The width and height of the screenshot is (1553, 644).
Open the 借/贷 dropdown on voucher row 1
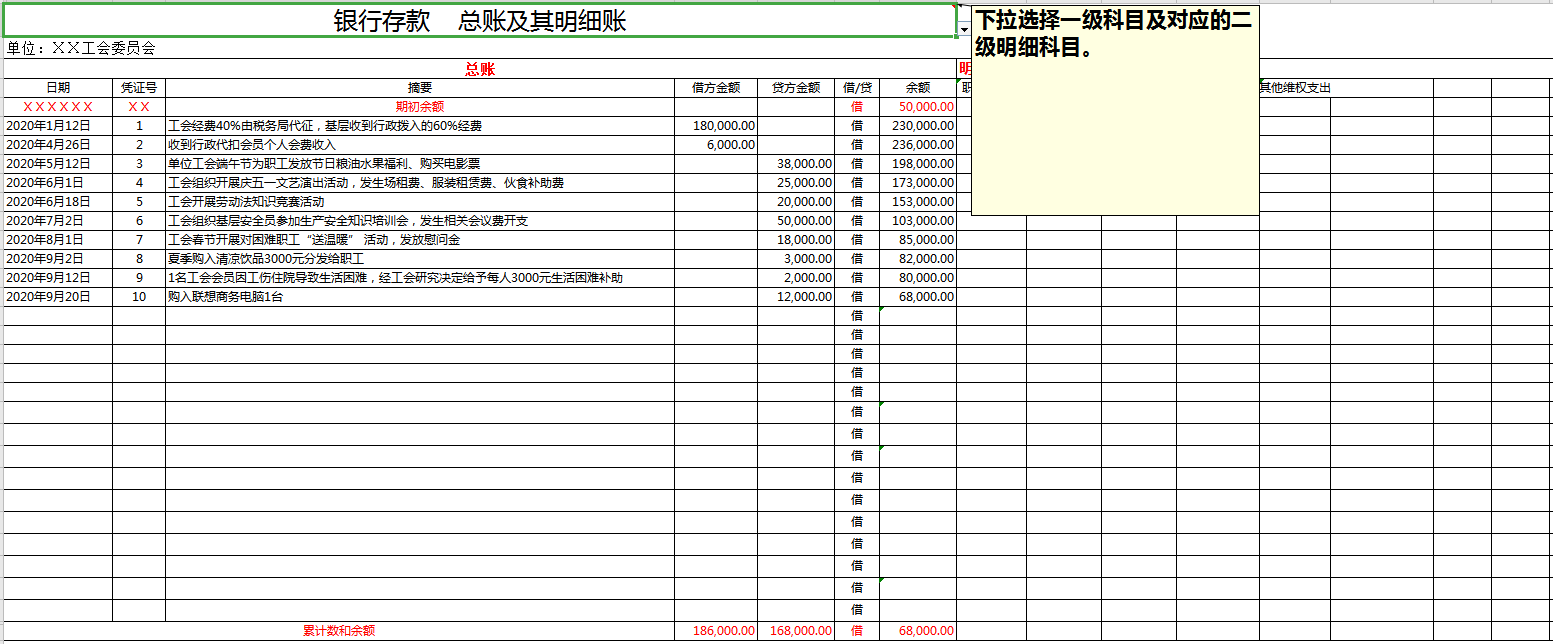(x=856, y=126)
